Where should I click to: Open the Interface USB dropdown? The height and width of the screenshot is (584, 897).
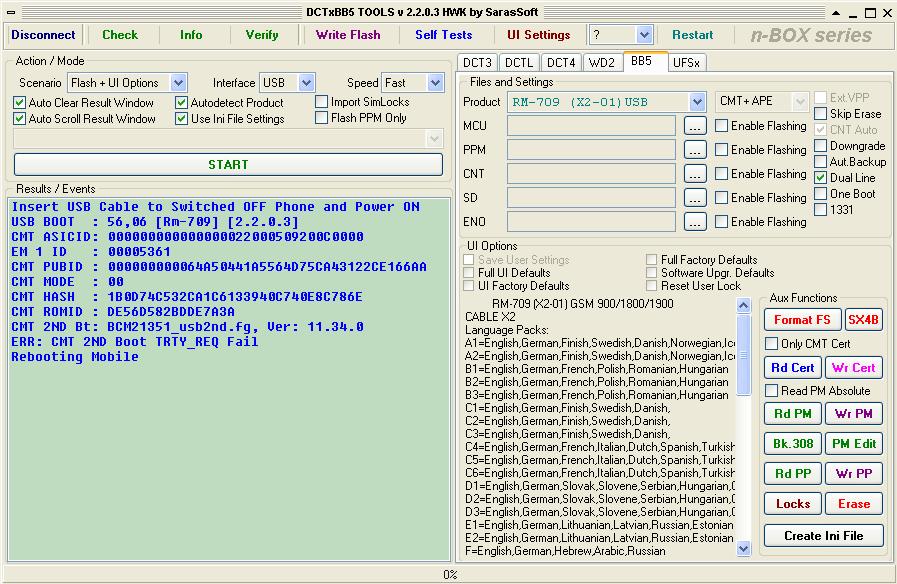pos(307,83)
